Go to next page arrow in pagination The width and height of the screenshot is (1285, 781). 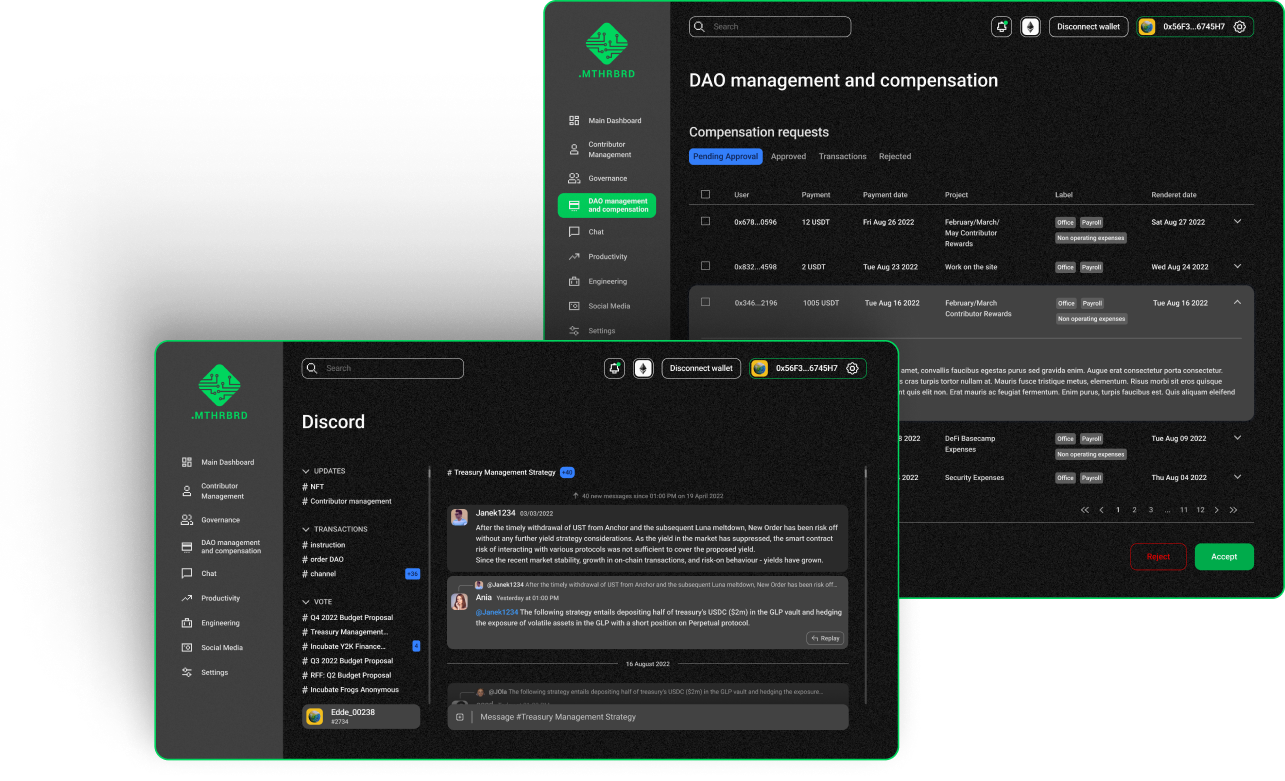click(1216, 510)
